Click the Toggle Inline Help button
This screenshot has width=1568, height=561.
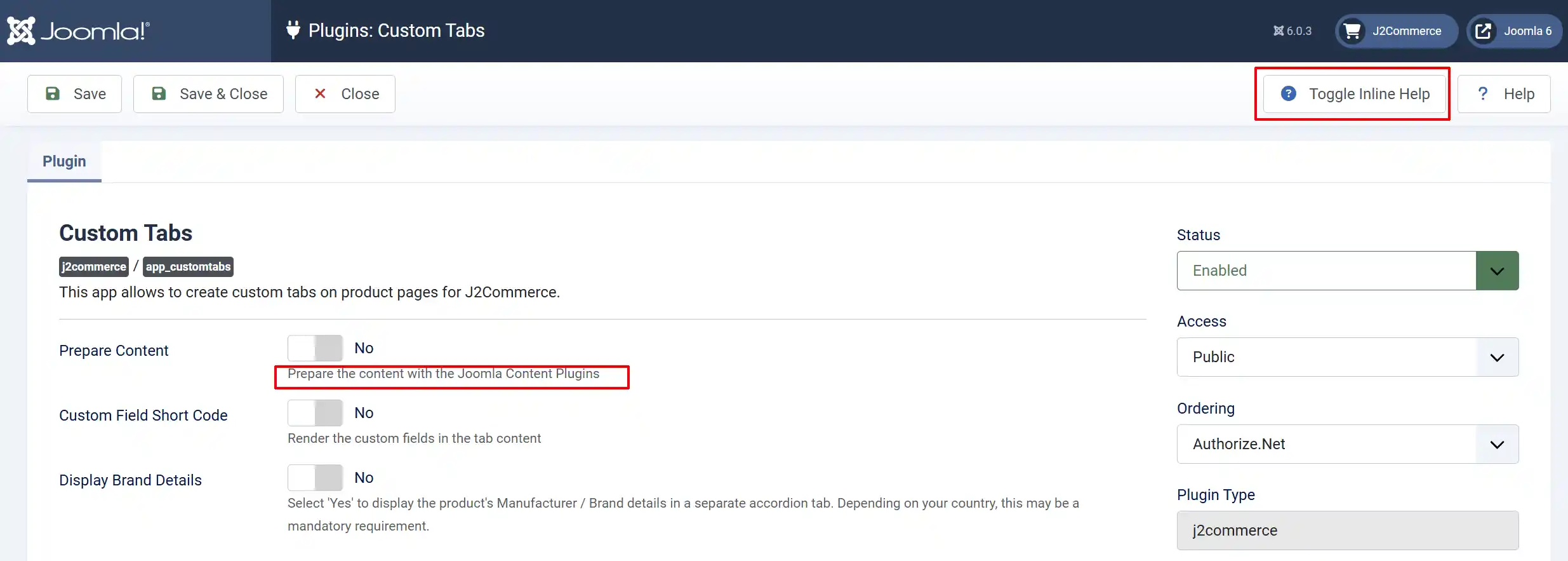pos(1354,94)
